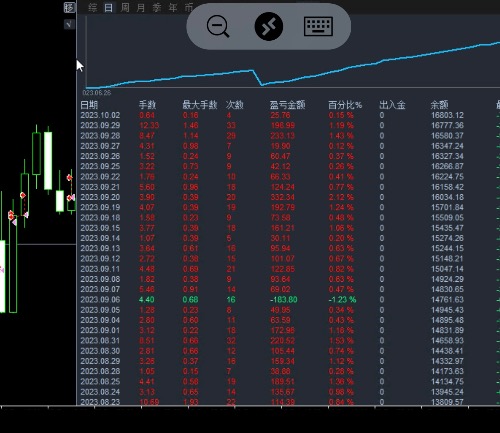This screenshot has width=500, height=433.
Task: Switch to the 综 summary tab
Action: (93, 8)
